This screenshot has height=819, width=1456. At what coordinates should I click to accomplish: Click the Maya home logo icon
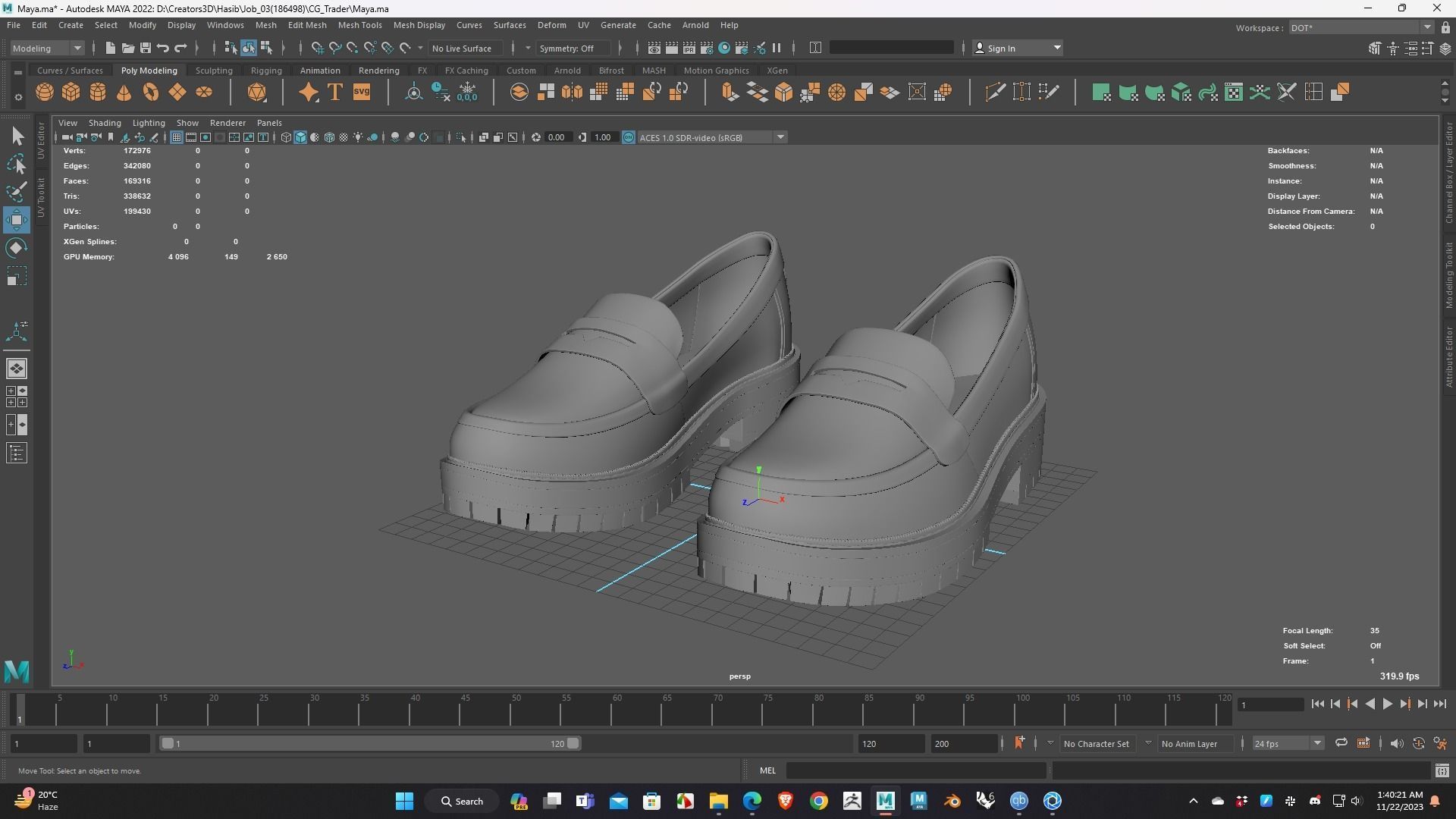(x=17, y=671)
